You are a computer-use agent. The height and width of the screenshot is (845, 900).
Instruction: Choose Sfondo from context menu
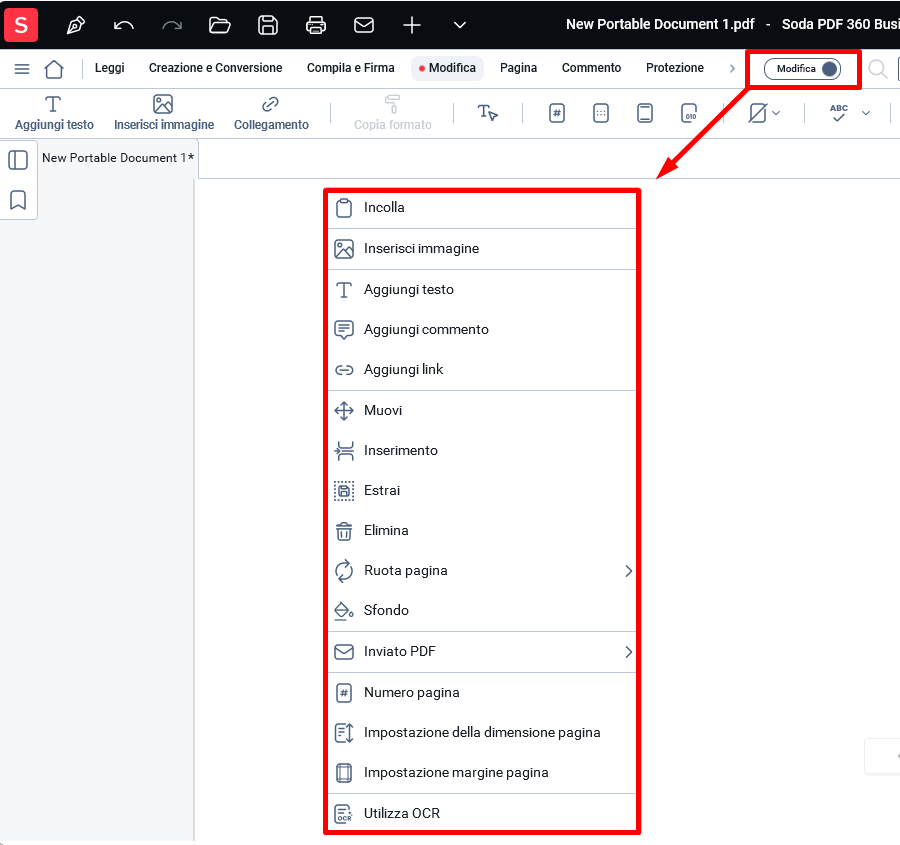(482, 611)
